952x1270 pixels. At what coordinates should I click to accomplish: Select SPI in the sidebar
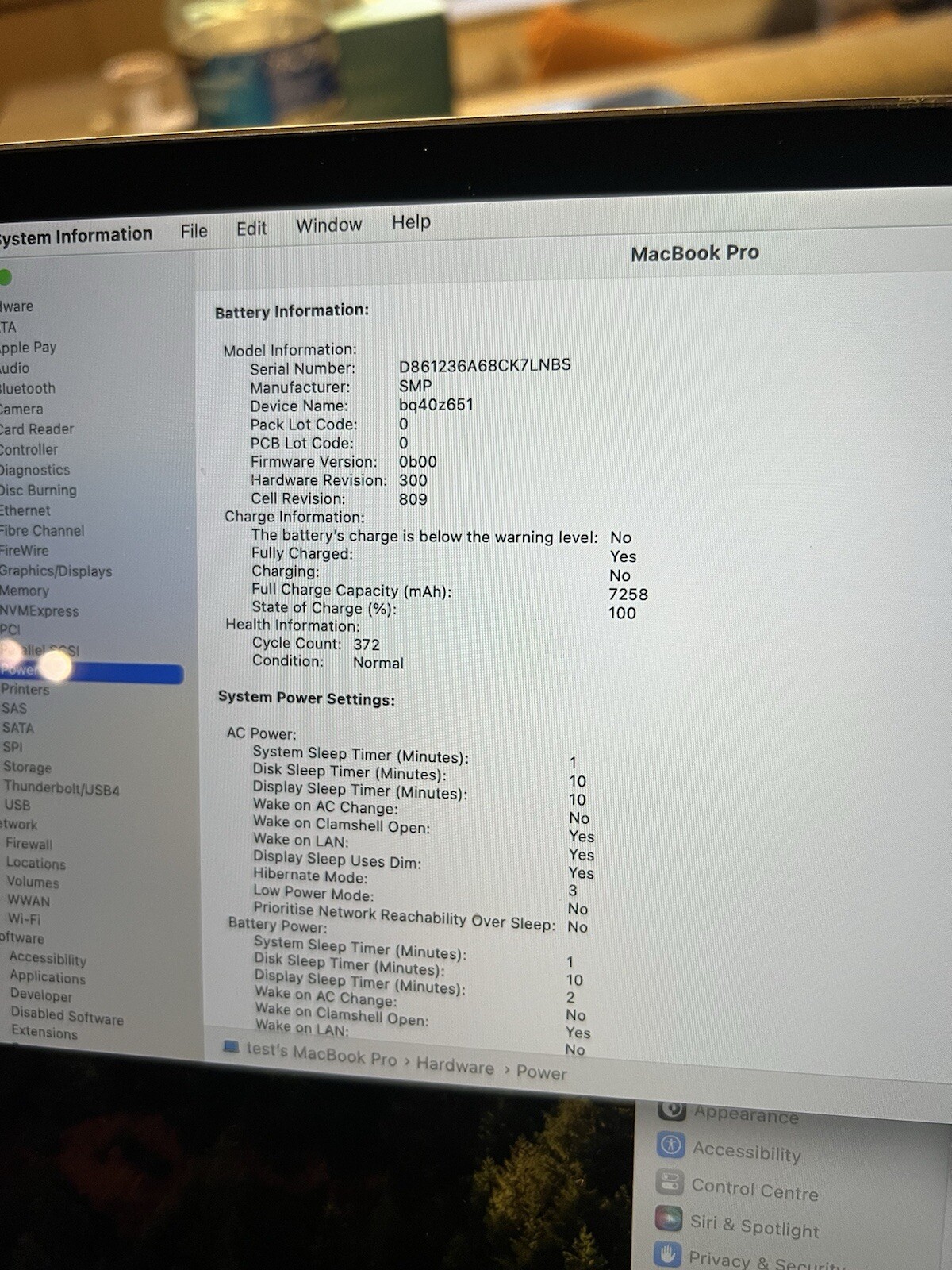tap(13, 747)
